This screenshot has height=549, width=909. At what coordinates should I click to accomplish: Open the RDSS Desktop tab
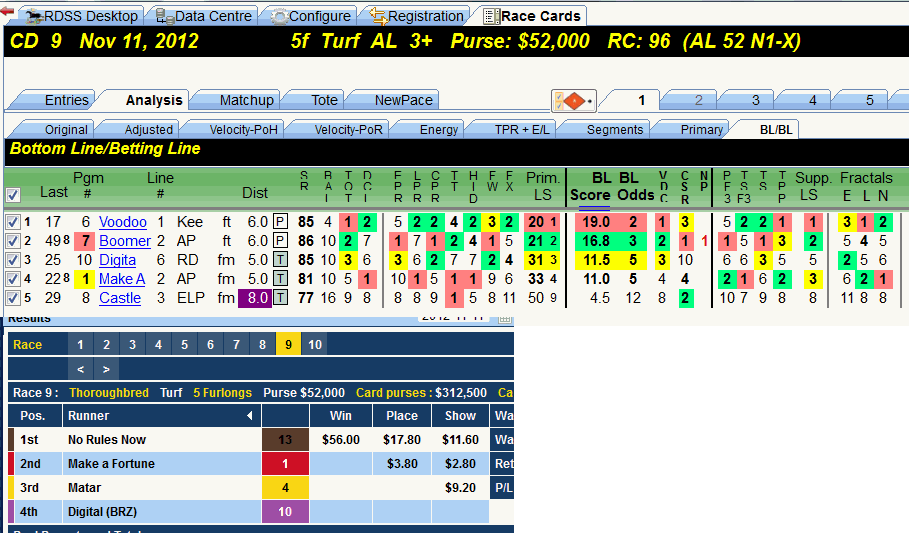(82, 16)
